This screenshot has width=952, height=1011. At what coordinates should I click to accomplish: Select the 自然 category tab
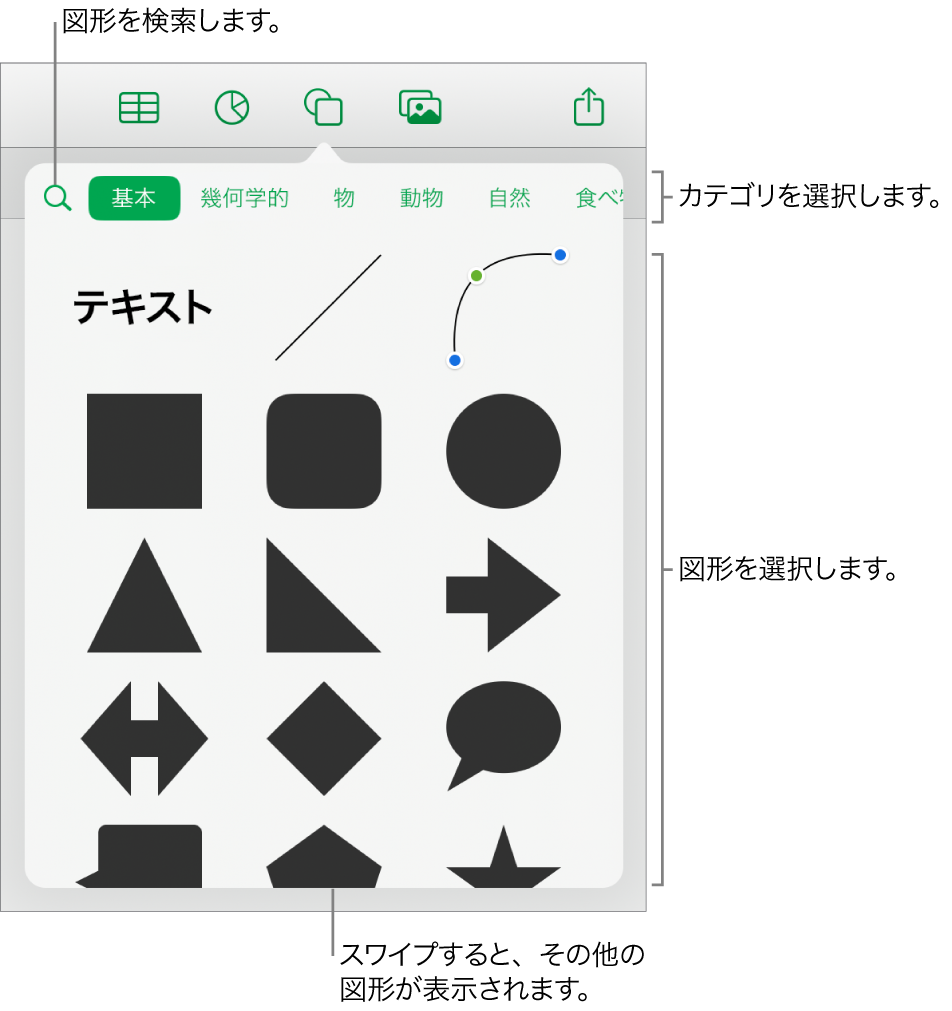coord(510,198)
